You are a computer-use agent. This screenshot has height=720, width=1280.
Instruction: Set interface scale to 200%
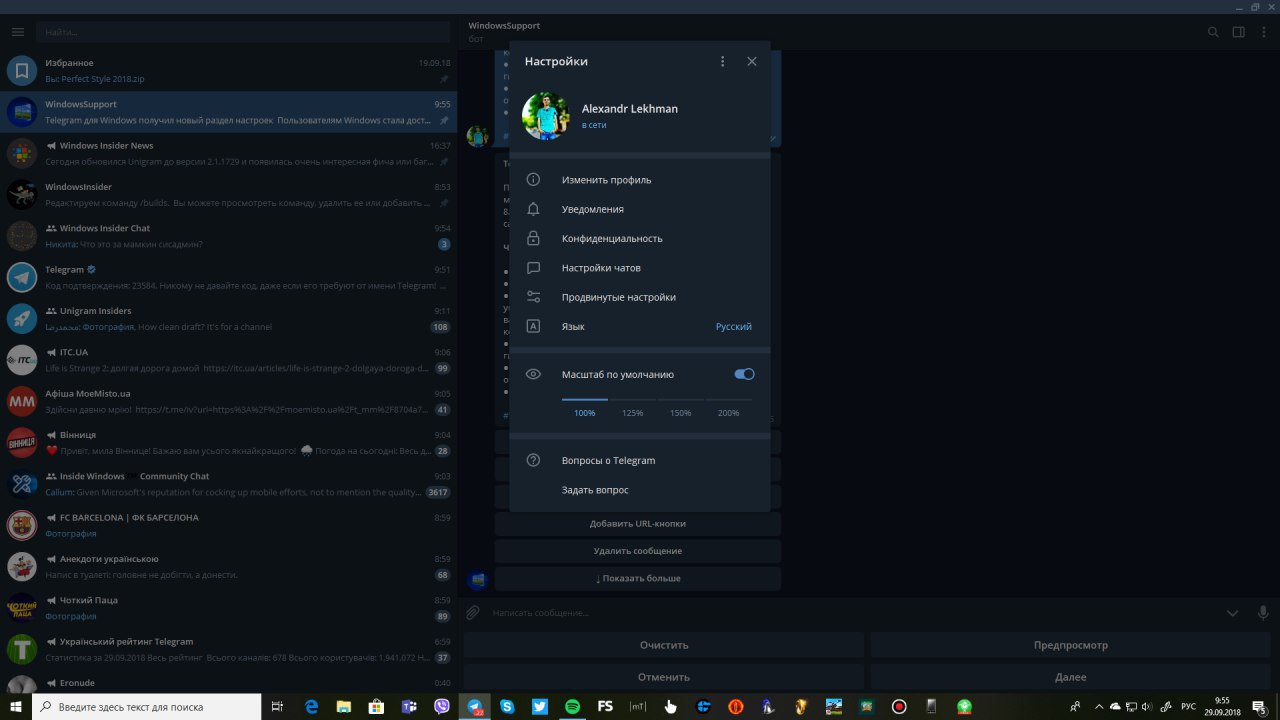(728, 413)
